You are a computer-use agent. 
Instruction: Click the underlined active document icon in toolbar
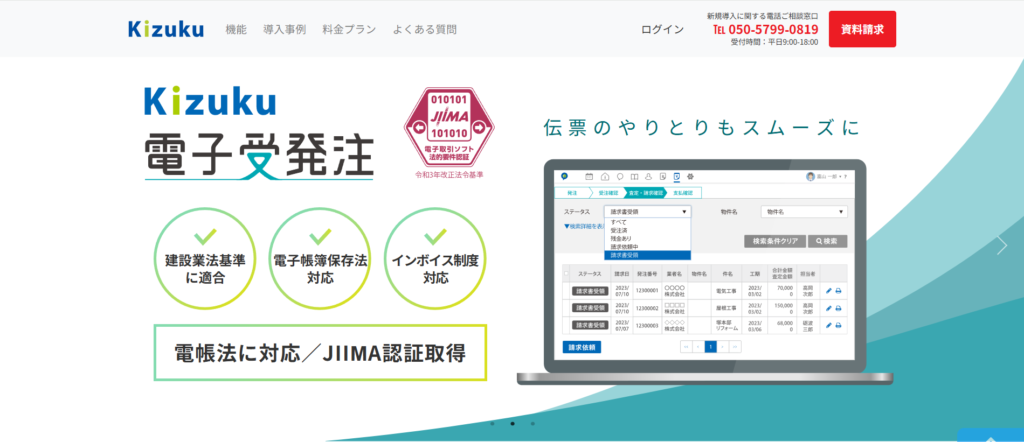click(677, 177)
